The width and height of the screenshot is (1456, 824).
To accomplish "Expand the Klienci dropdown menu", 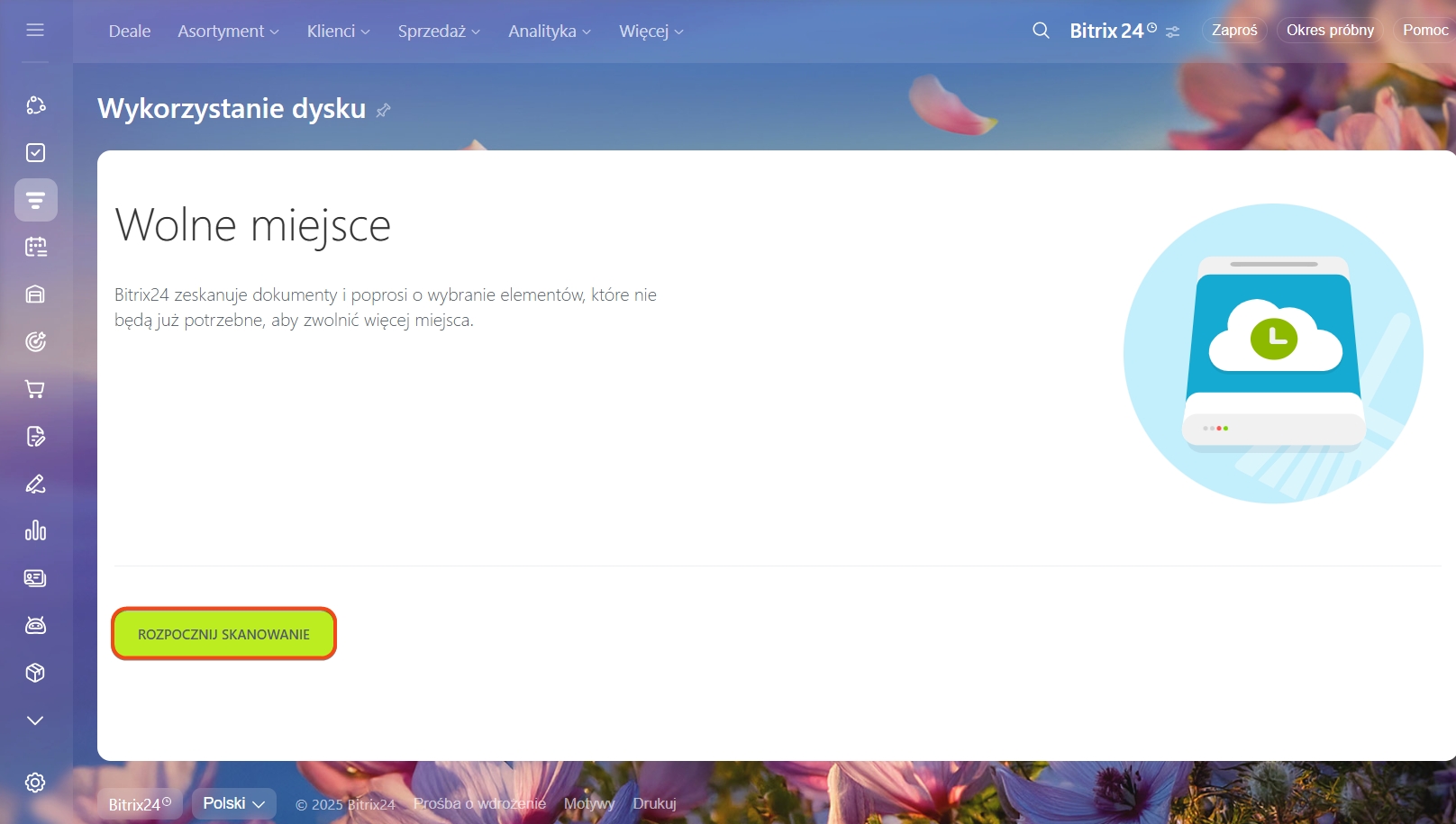I will (x=338, y=32).
